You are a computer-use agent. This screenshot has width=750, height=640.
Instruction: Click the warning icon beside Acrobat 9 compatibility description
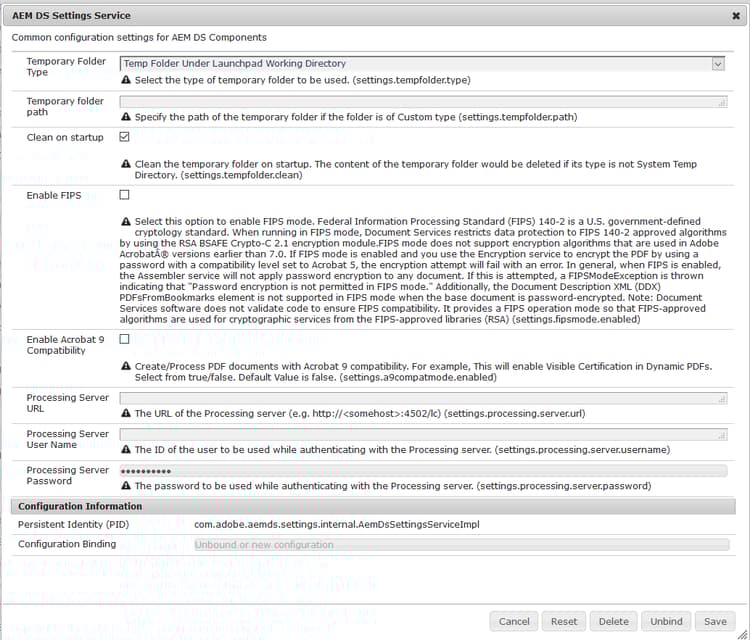pyautogui.click(x=126, y=366)
